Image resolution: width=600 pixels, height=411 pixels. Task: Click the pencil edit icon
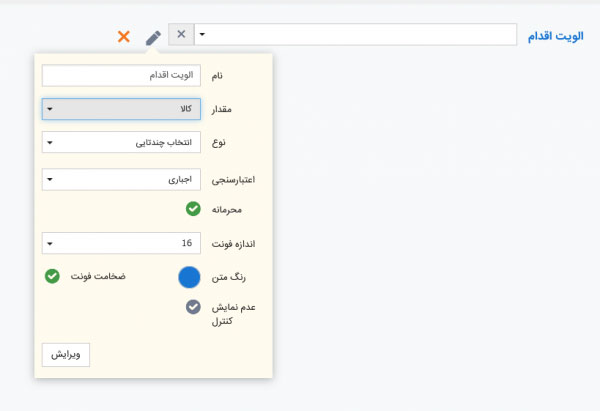pyautogui.click(x=152, y=37)
